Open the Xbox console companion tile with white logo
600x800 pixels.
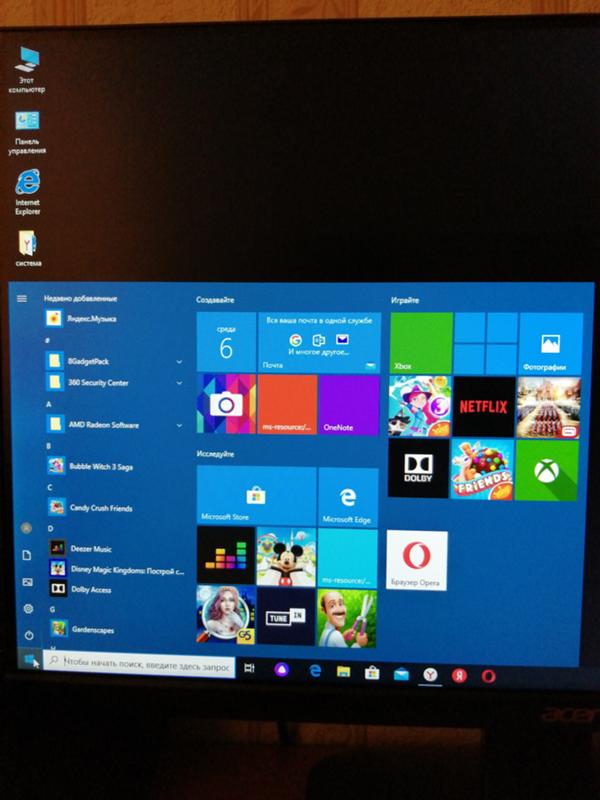point(546,470)
